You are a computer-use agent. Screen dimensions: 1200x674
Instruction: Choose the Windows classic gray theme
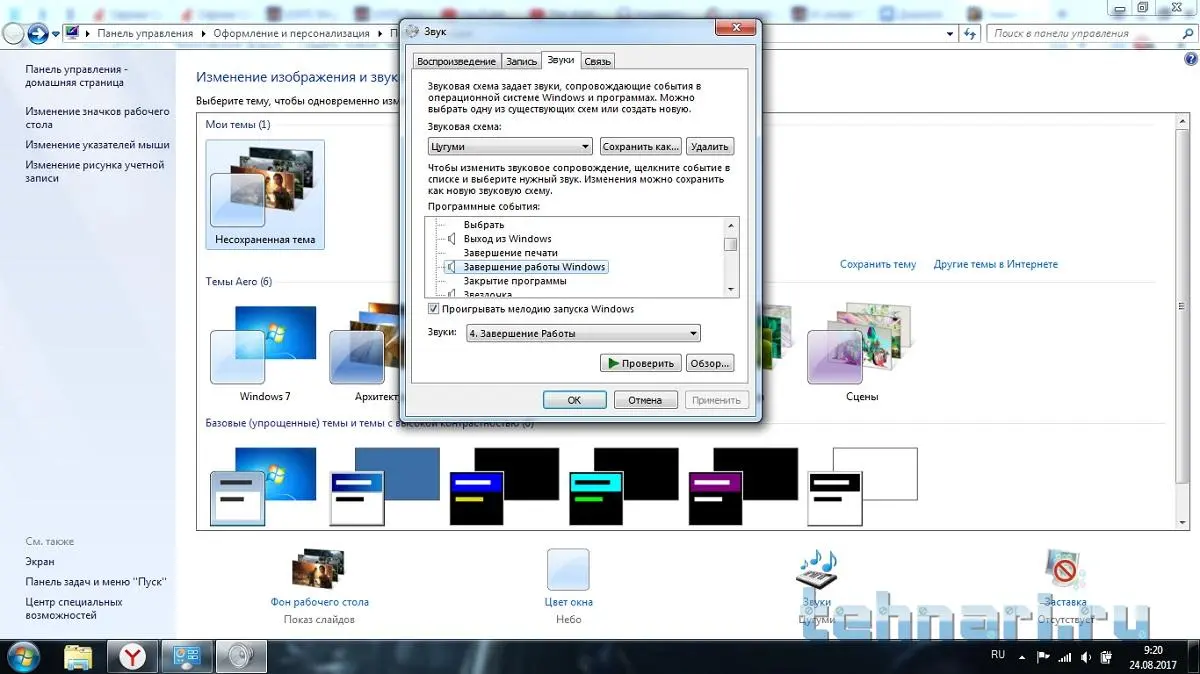click(384, 486)
